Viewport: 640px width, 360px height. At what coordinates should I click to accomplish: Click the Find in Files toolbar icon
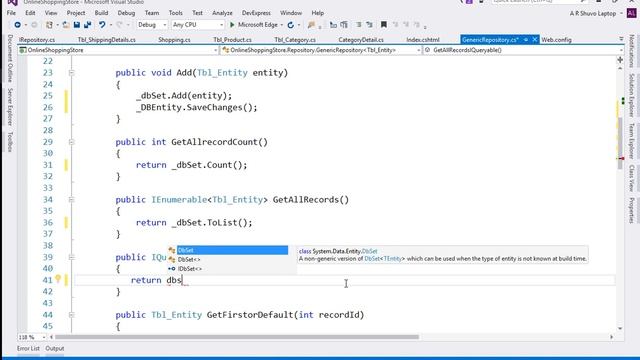(x=312, y=25)
